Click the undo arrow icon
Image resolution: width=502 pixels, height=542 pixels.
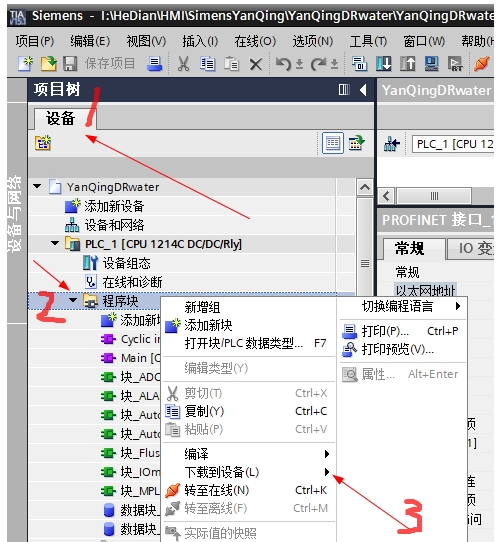(x=284, y=64)
